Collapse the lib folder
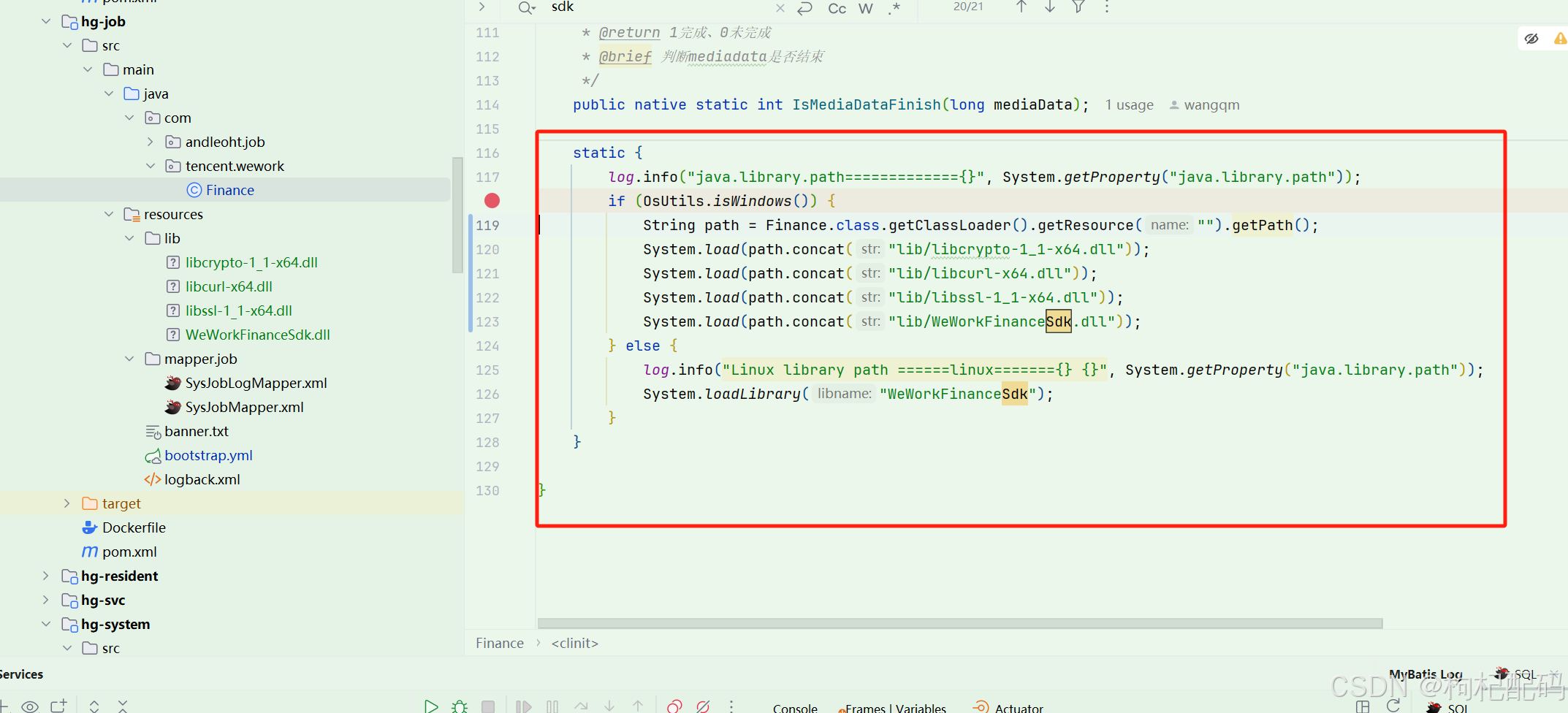The width and height of the screenshot is (1568, 713). tap(129, 238)
